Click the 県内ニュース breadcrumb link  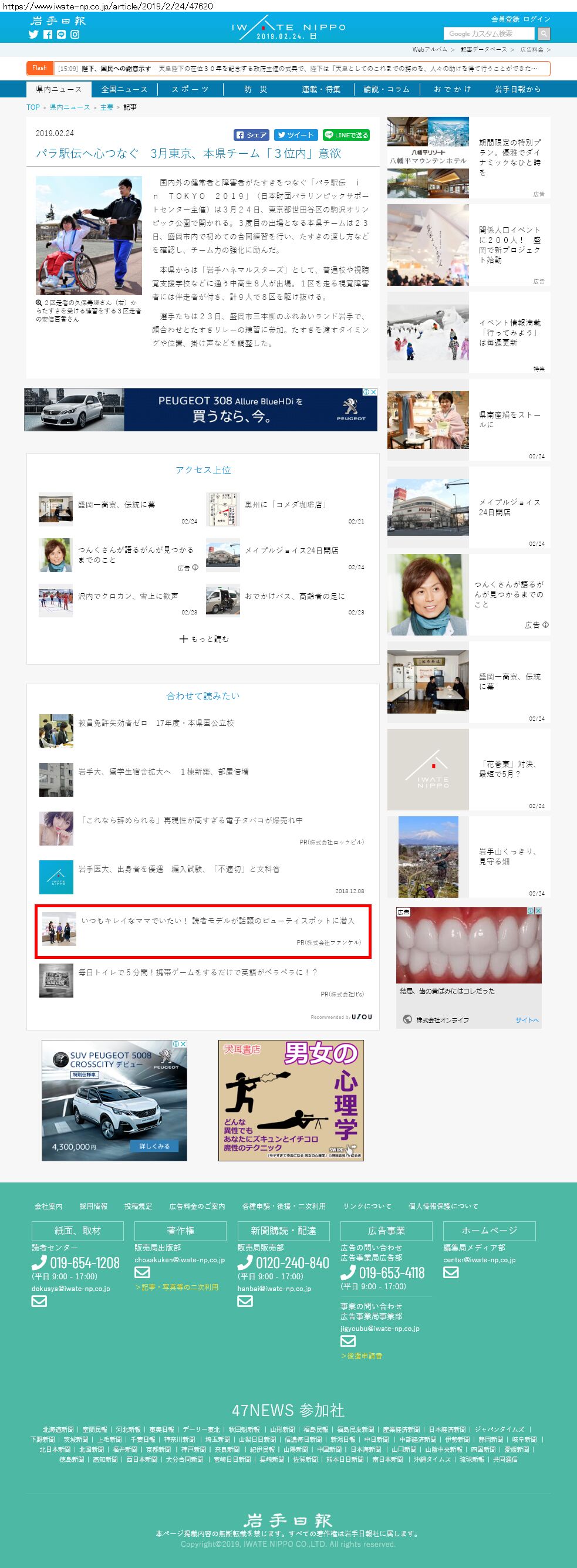click(69, 107)
